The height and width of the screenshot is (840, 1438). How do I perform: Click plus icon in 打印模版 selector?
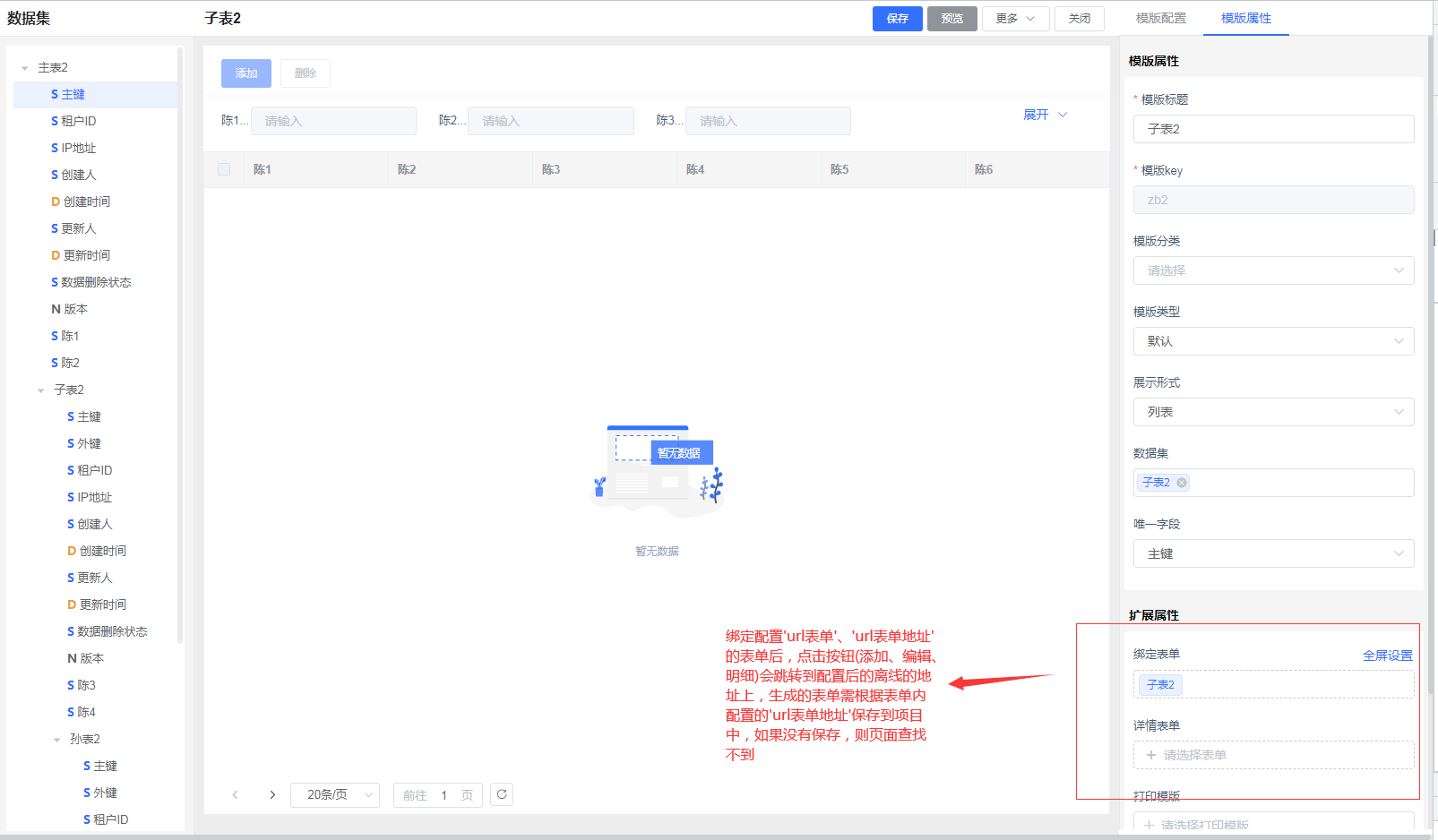1150,825
